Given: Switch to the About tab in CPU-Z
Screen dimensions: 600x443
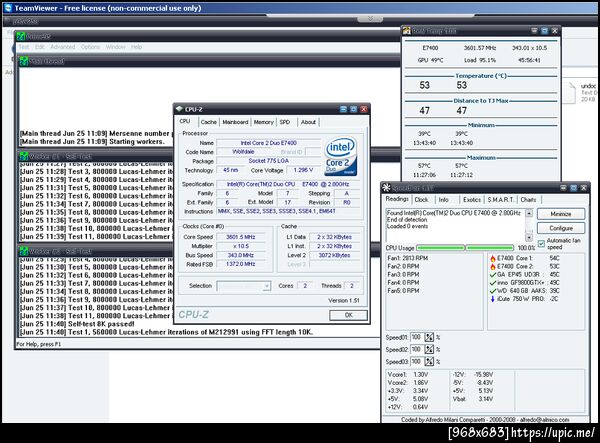Looking at the screenshot, I should (308, 122).
